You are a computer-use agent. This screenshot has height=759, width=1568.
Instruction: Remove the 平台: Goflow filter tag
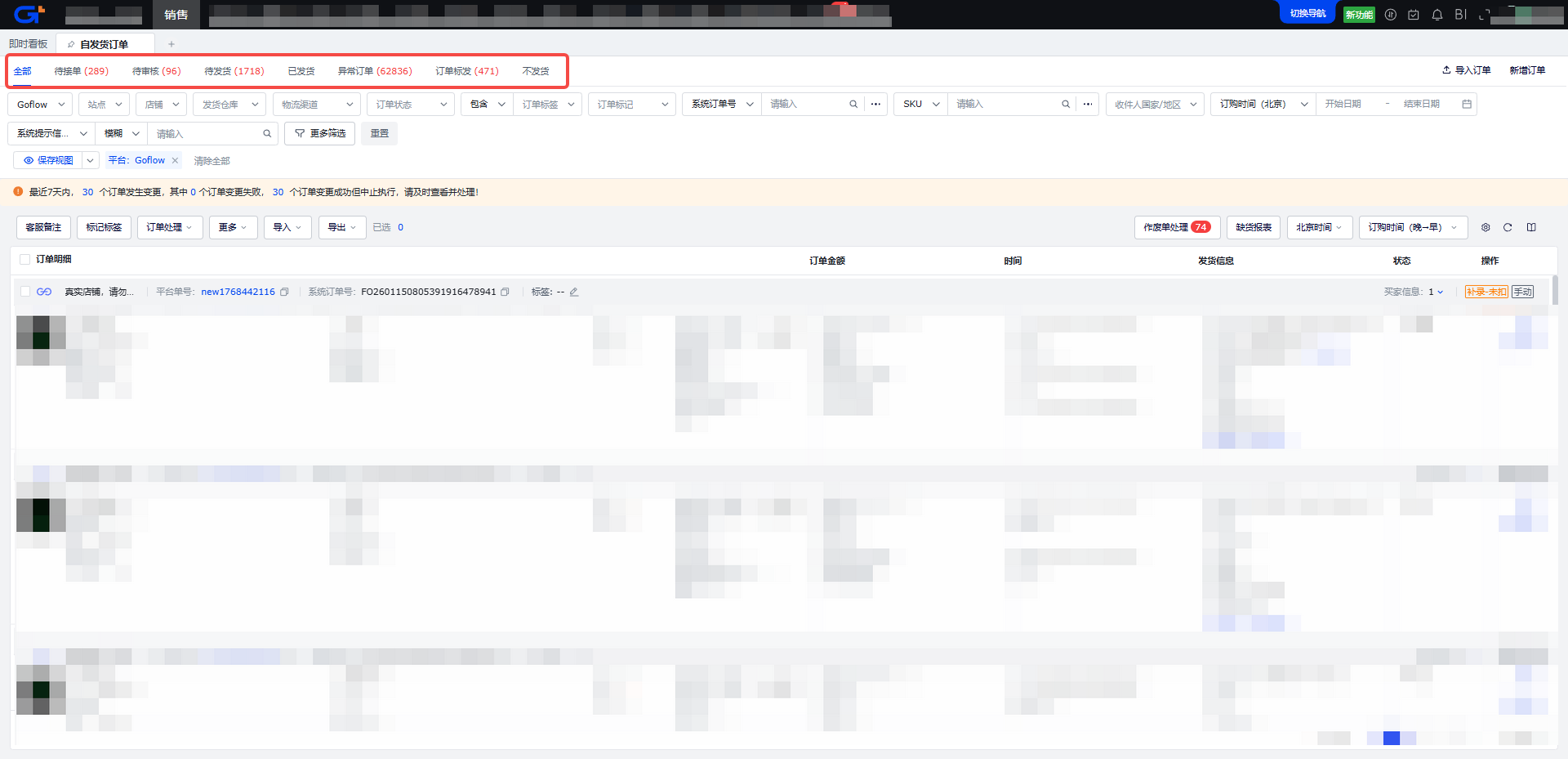(175, 161)
